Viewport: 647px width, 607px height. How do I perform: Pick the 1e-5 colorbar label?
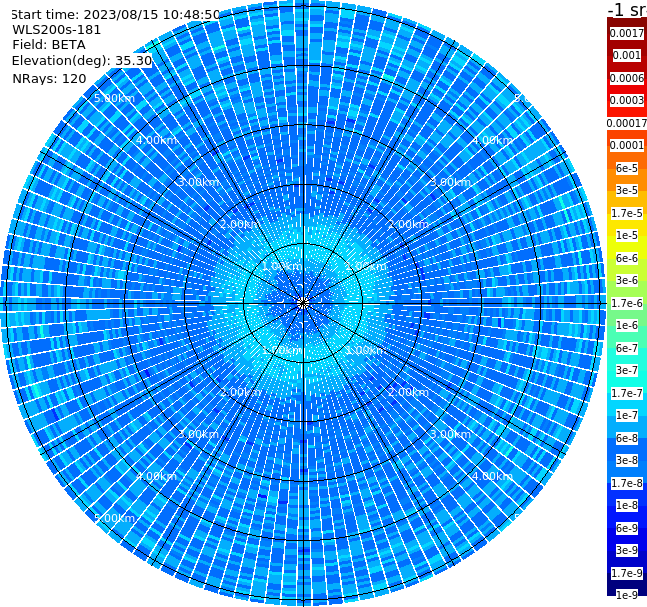pyautogui.click(x=627, y=235)
